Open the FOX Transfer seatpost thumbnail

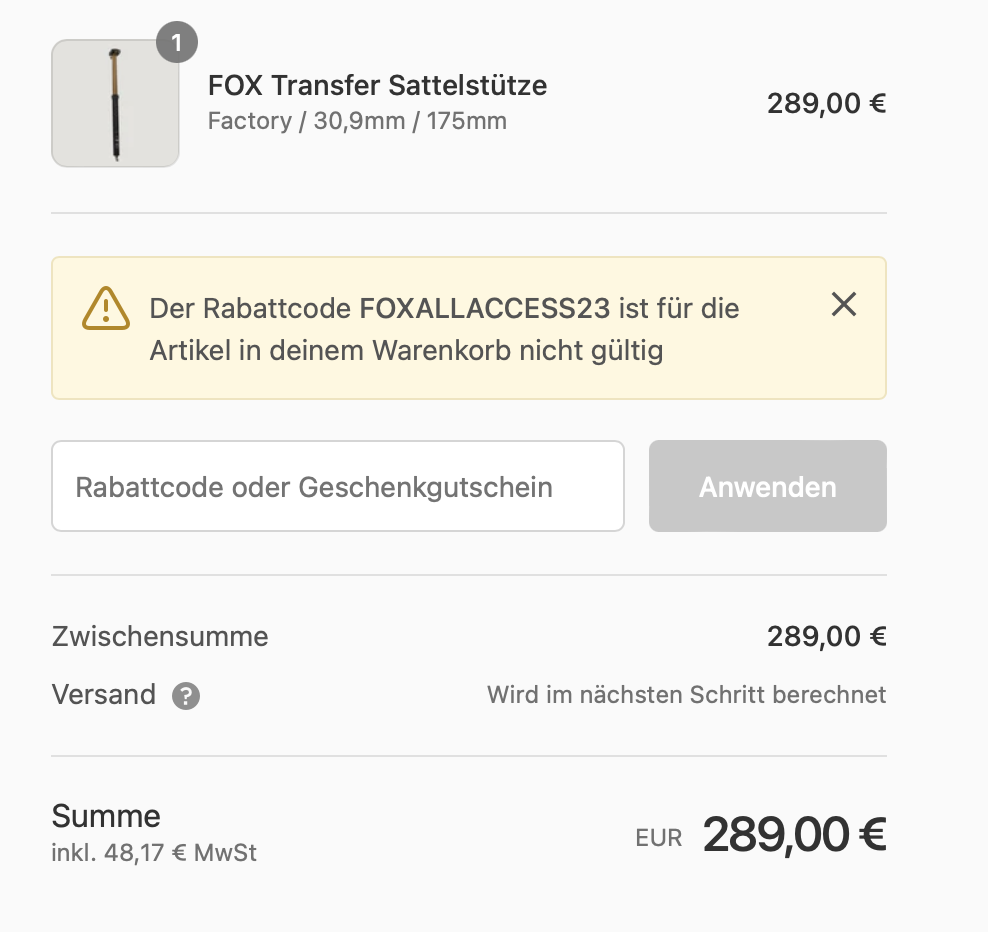pos(115,103)
